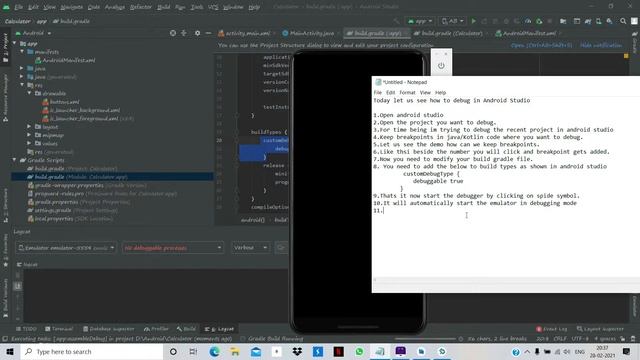Open the Terminal tool window tab
This screenshot has width=640, height=360.
(59, 329)
